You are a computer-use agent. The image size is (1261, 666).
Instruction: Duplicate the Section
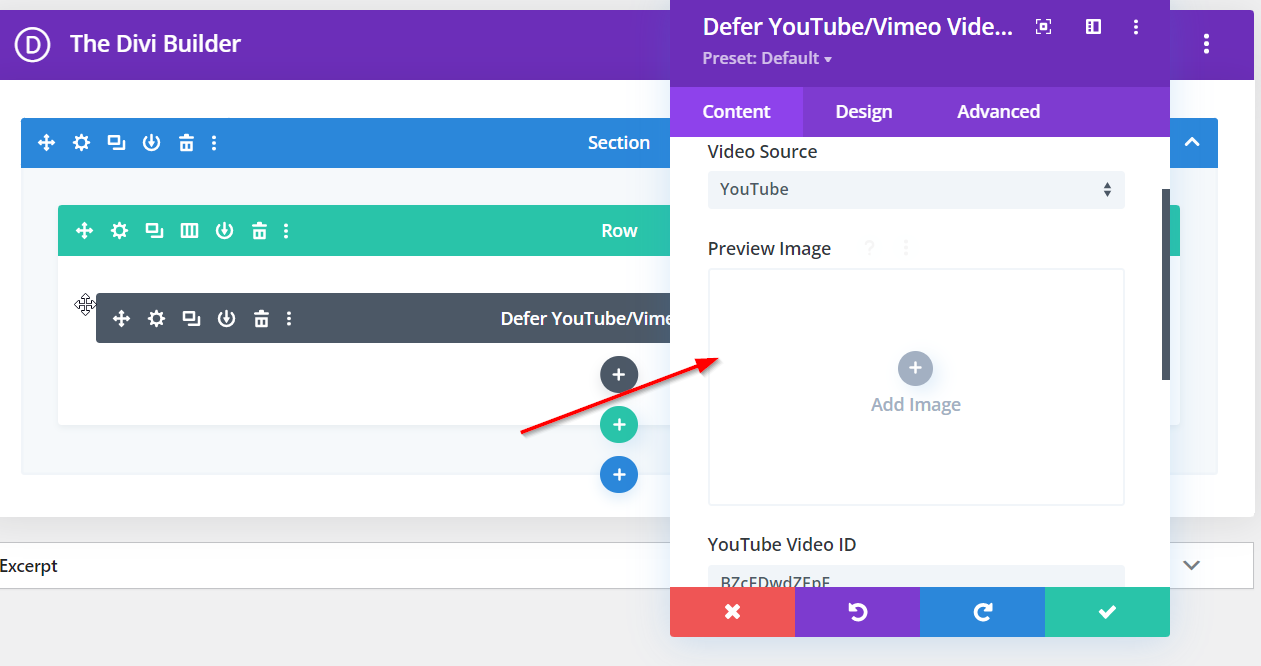pos(116,142)
